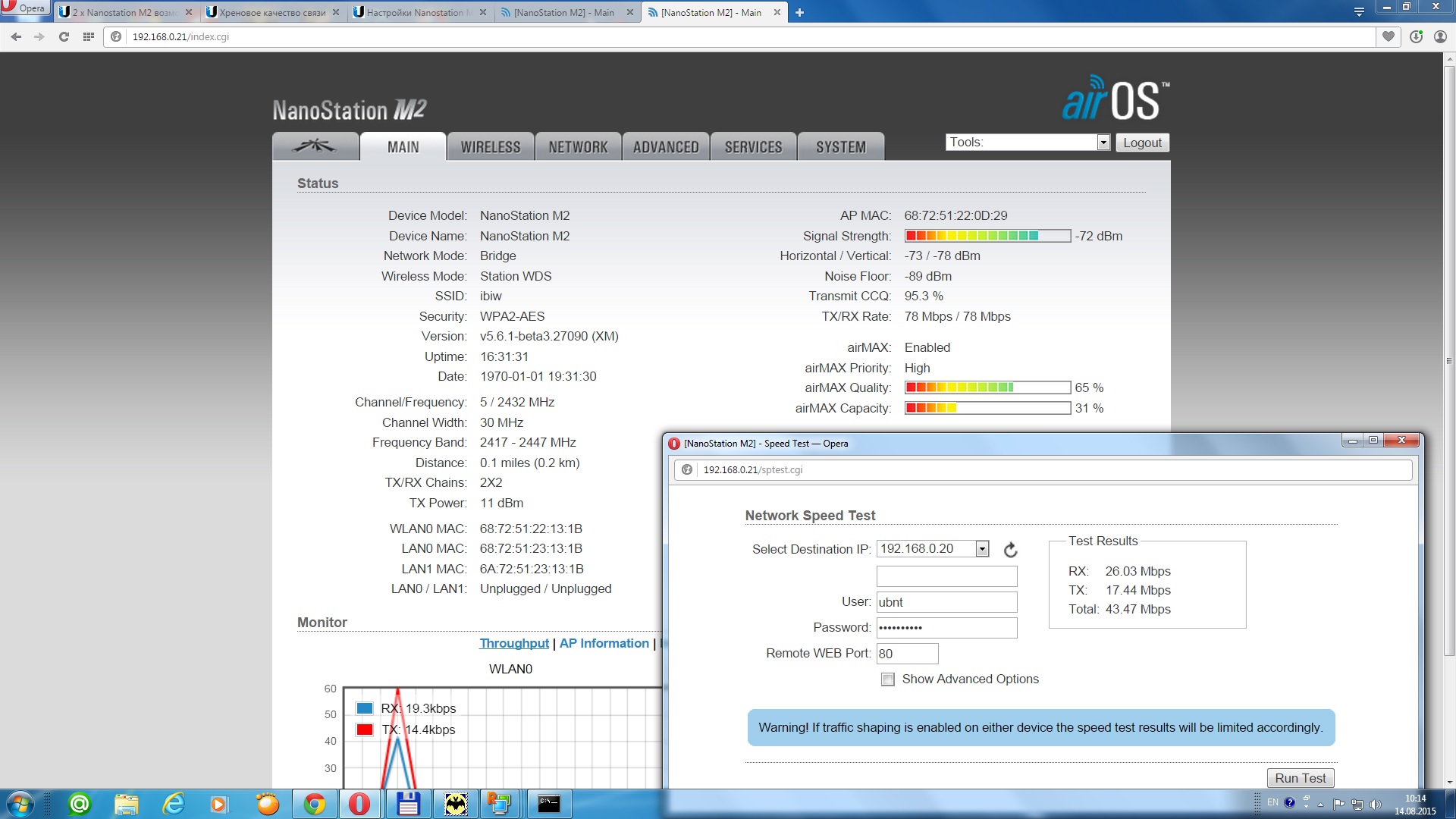Image resolution: width=1456 pixels, height=819 pixels.
Task: Open the Opera main menu button
Action: point(24,8)
